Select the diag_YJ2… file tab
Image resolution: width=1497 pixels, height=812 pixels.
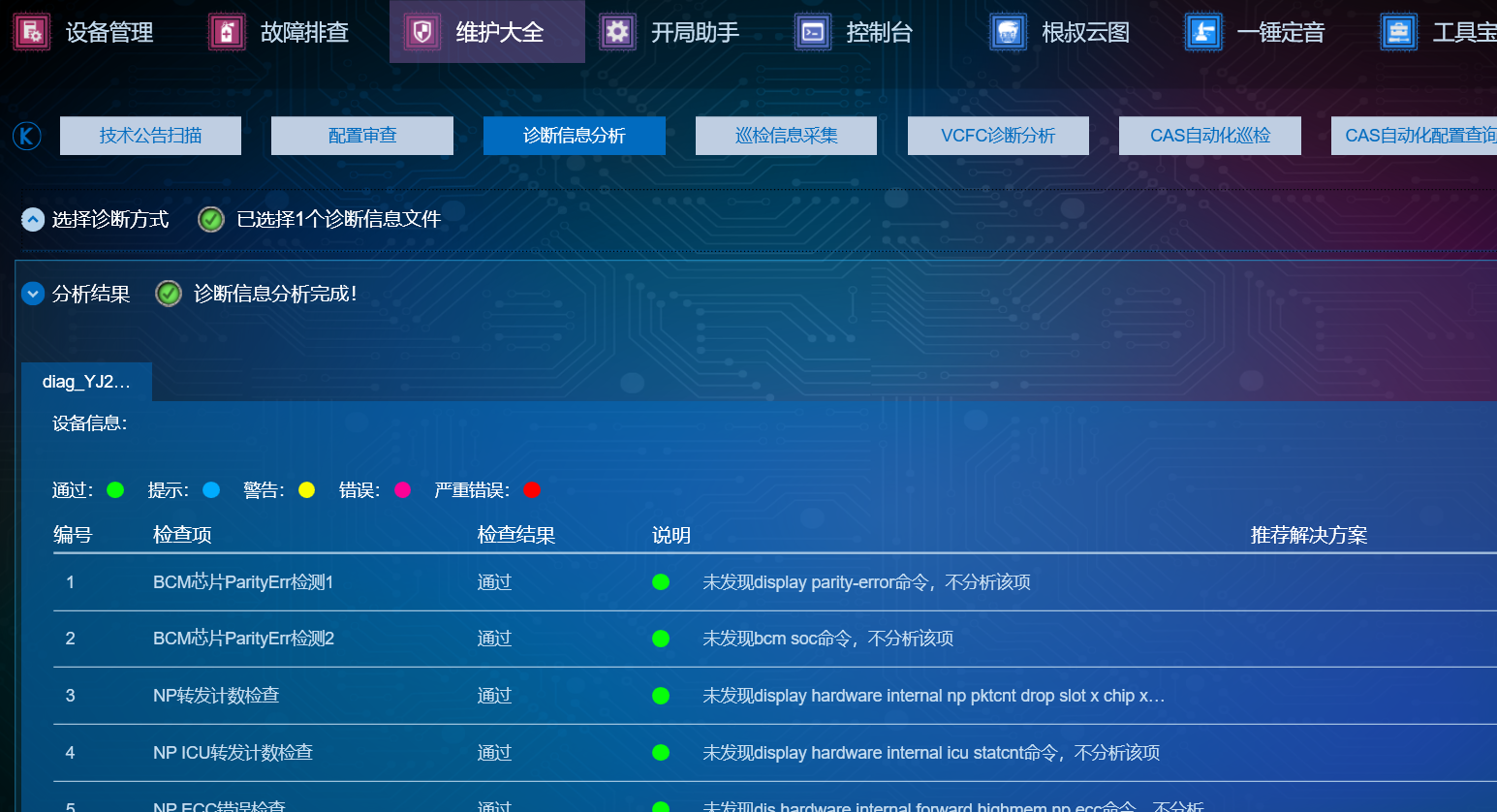86,382
